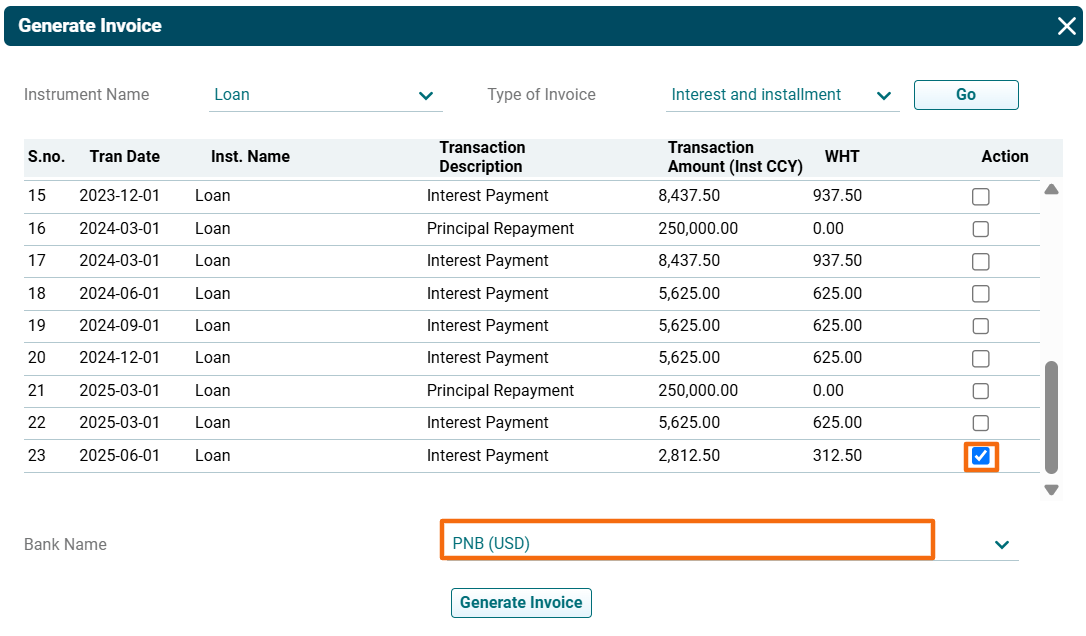Tick the checkbox for row 17
1086x636 pixels.
[981, 261]
